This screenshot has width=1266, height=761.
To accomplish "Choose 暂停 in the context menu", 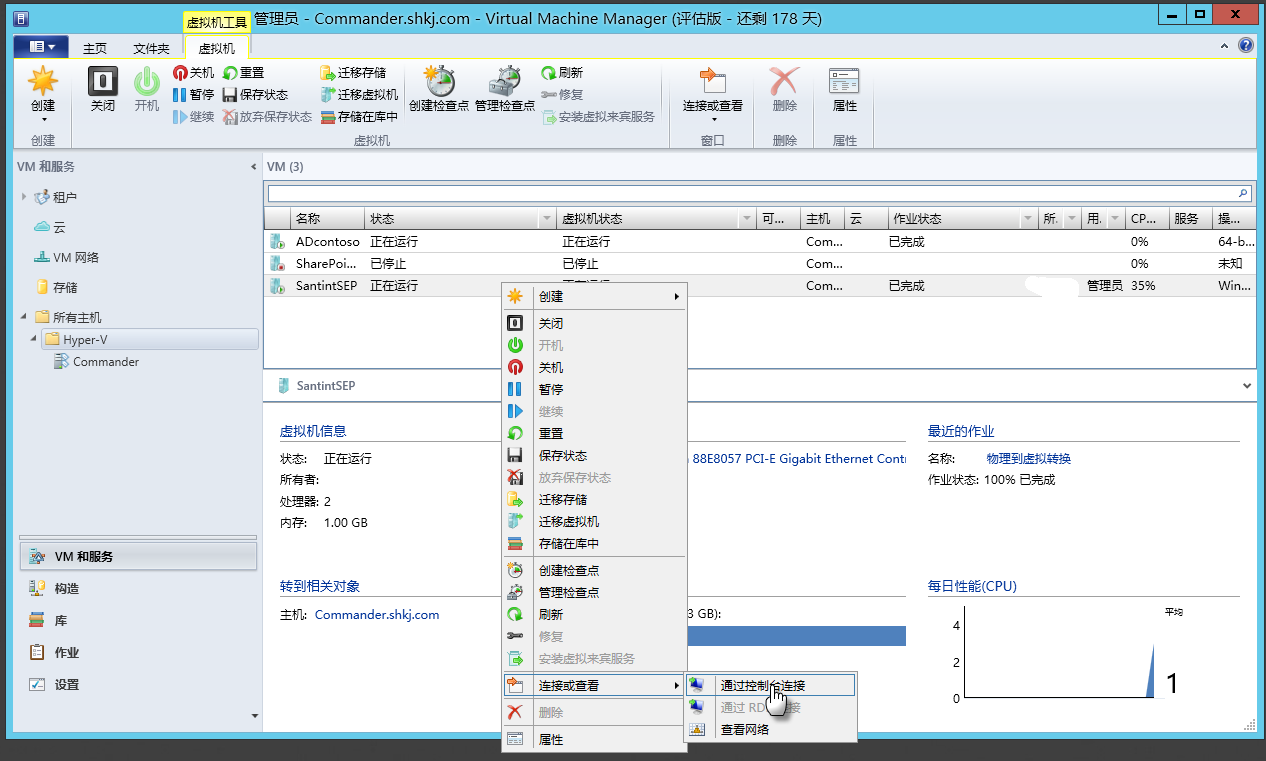I will 594,389.
